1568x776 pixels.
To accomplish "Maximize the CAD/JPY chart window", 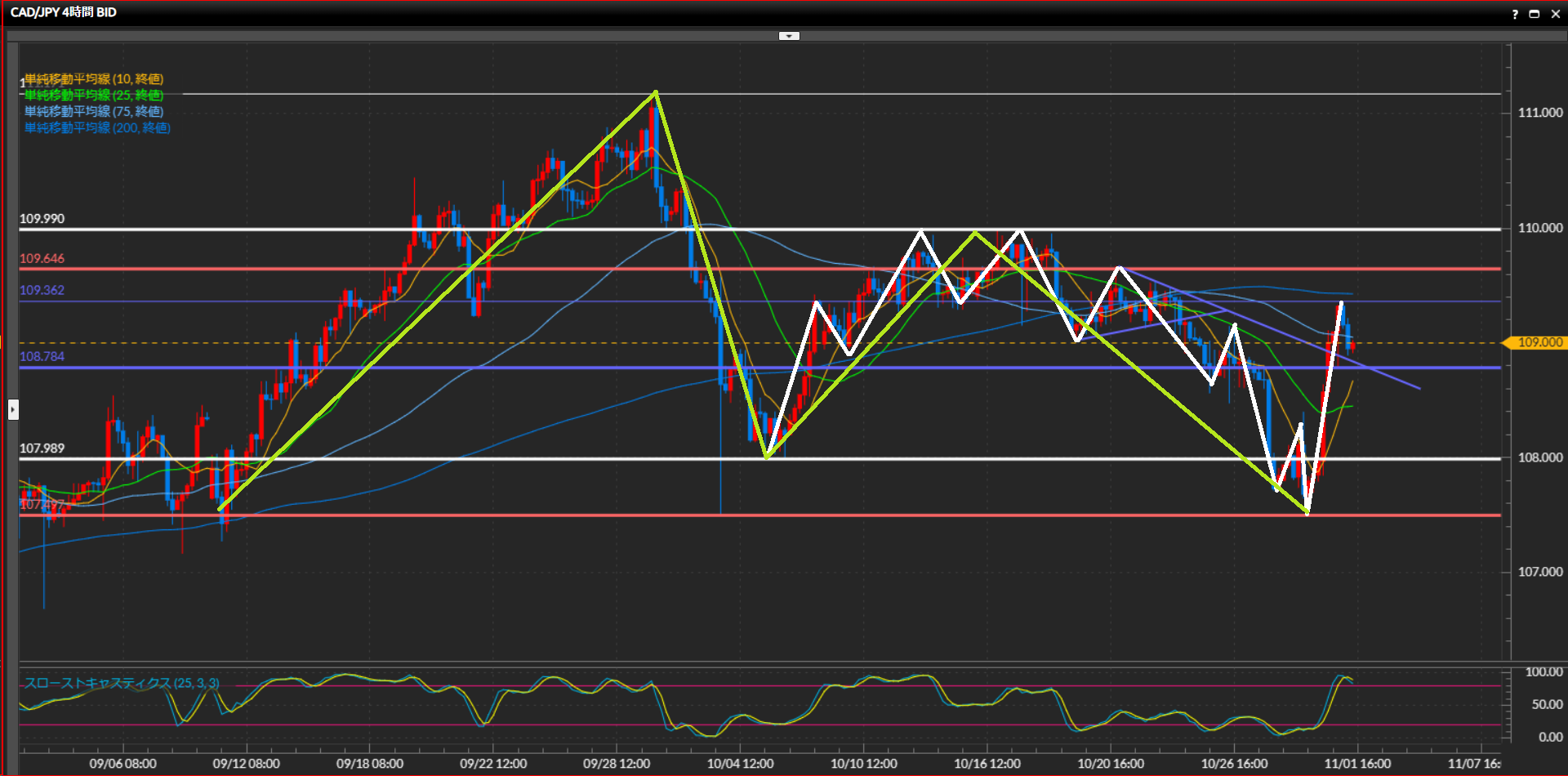I will click(x=1535, y=14).
